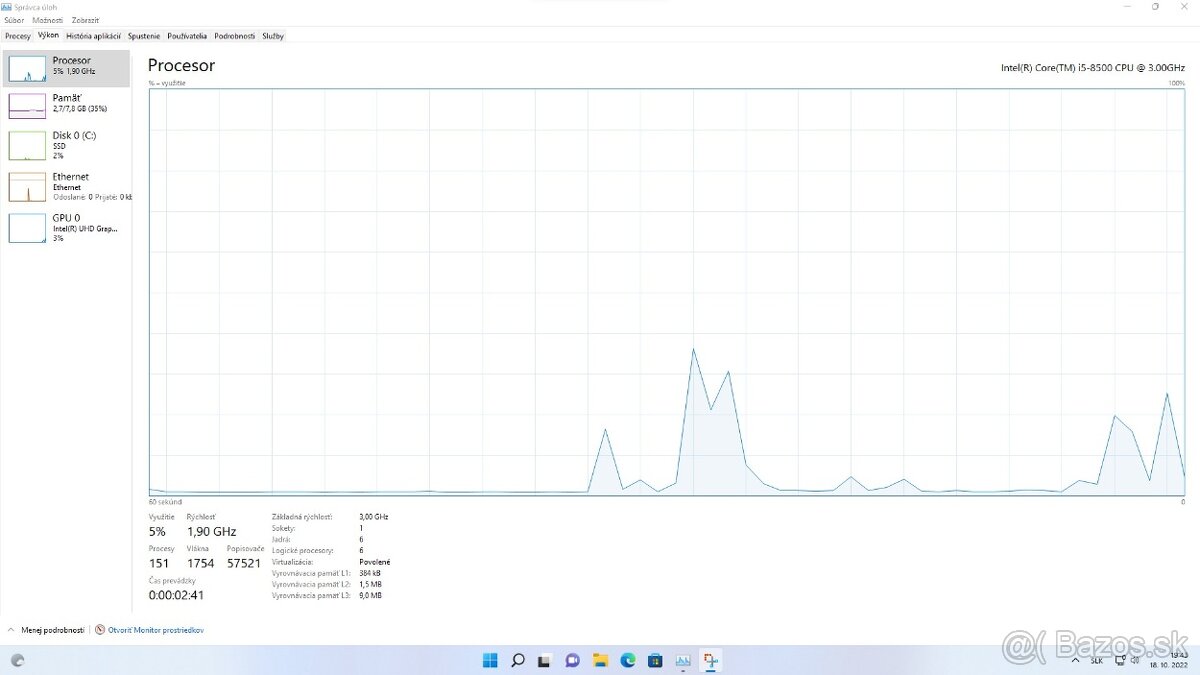The width and height of the screenshot is (1200, 675).
Task: Select the Pamäť mini graph thumbnail
Action: tap(27, 105)
